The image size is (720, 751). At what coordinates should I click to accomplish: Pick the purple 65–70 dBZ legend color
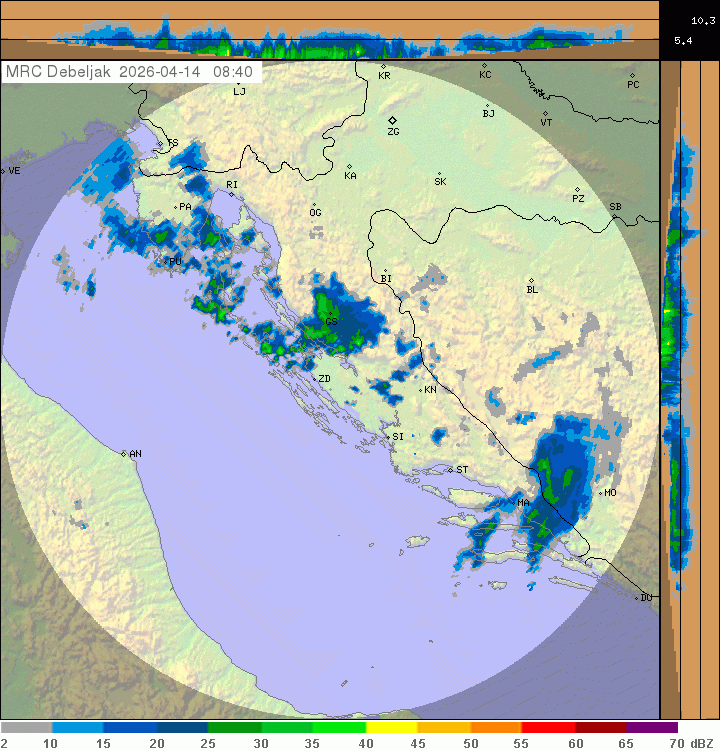click(652, 727)
